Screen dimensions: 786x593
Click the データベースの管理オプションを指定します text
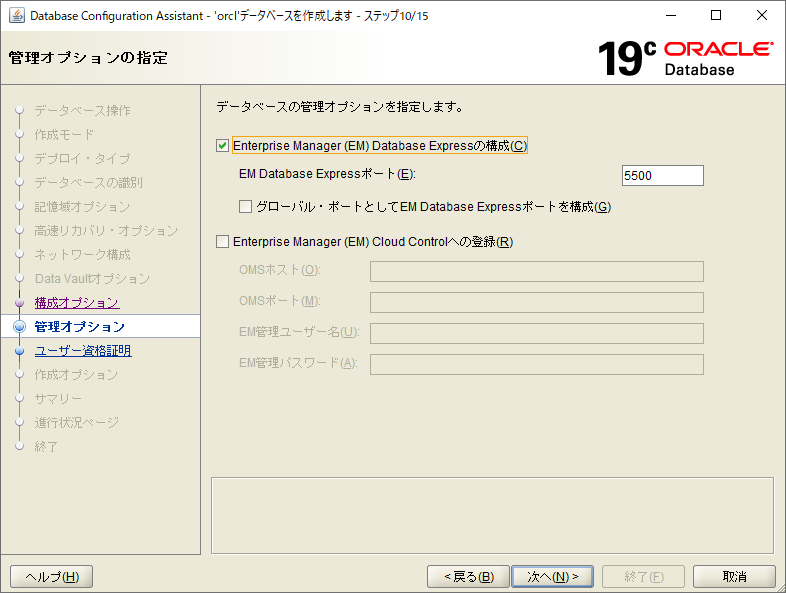click(340, 107)
